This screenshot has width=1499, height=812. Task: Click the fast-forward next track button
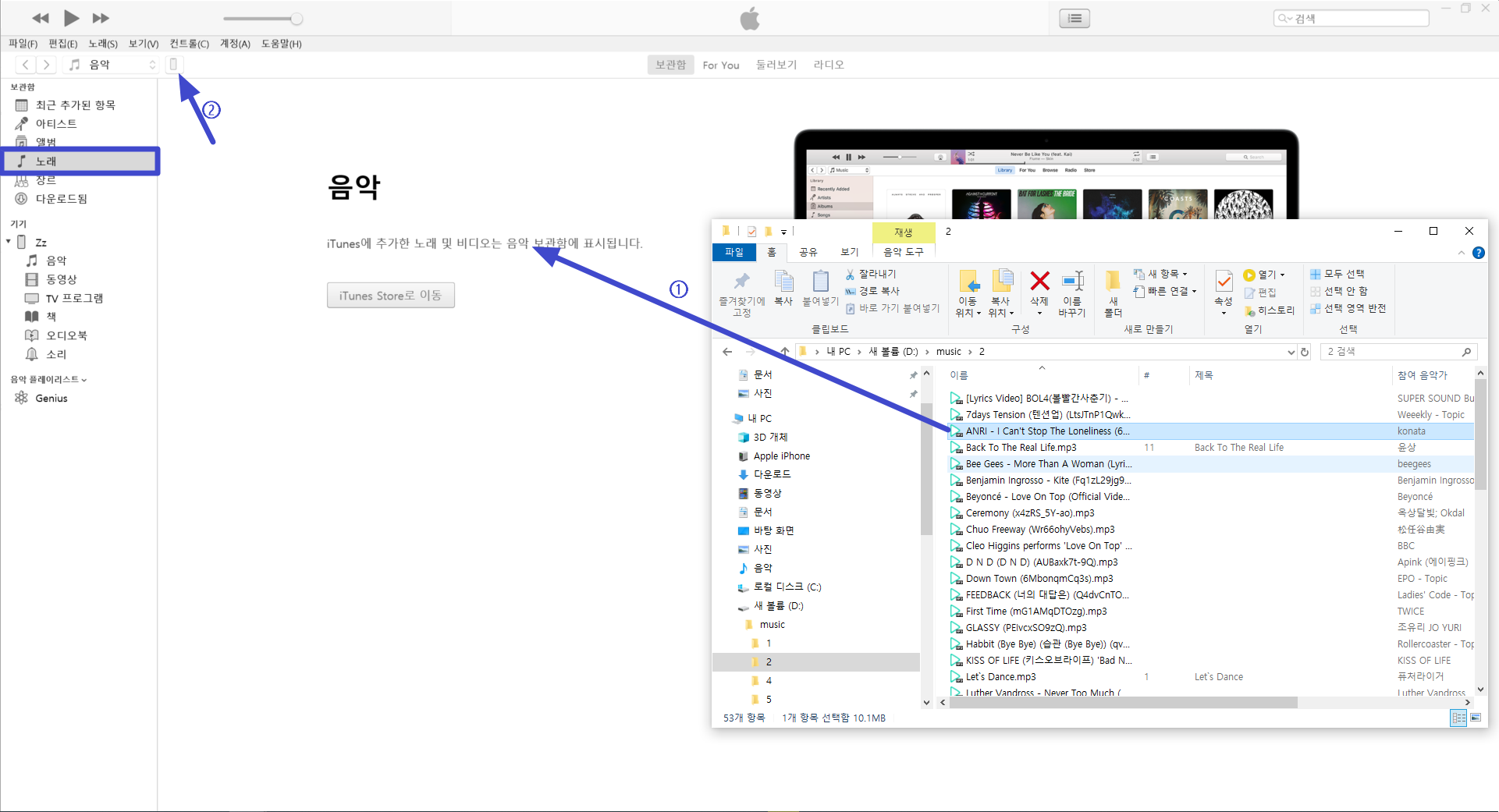point(101,18)
